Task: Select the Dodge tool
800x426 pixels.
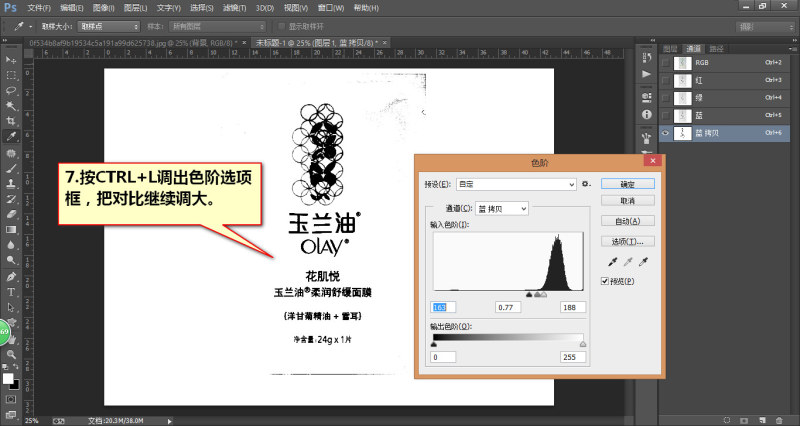Action: tap(11, 260)
